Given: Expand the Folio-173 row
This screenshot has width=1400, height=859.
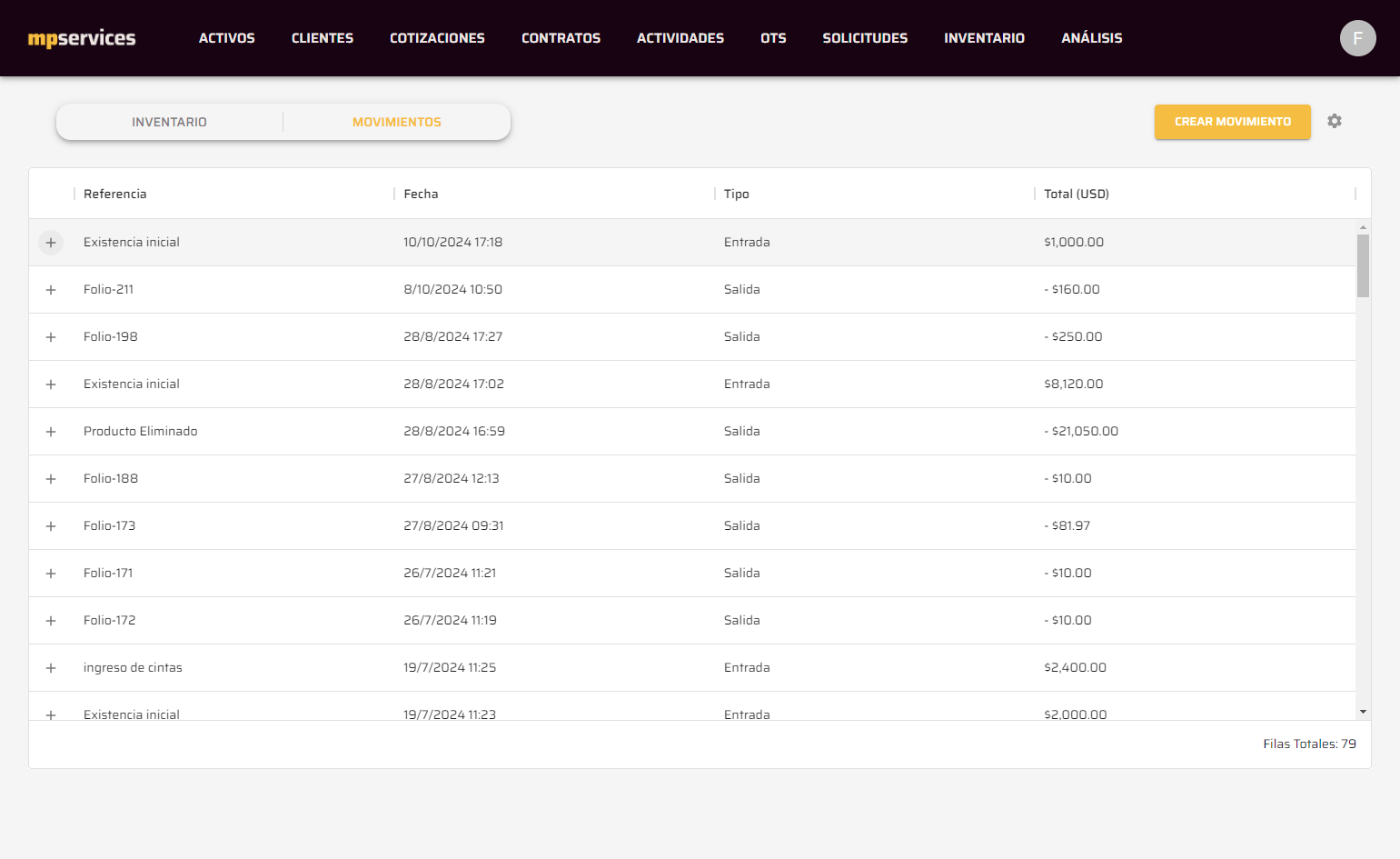Looking at the screenshot, I should [51, 526].
